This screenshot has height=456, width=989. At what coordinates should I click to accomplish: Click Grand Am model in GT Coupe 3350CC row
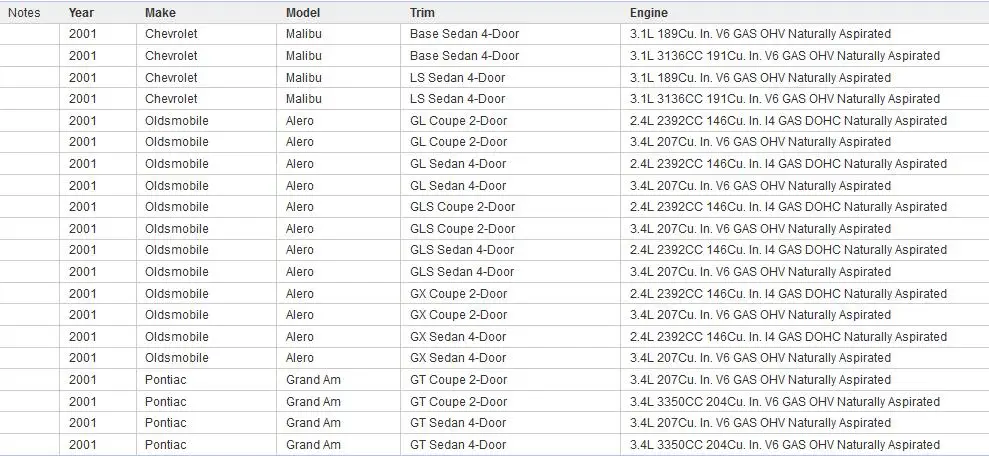[313, 401]
